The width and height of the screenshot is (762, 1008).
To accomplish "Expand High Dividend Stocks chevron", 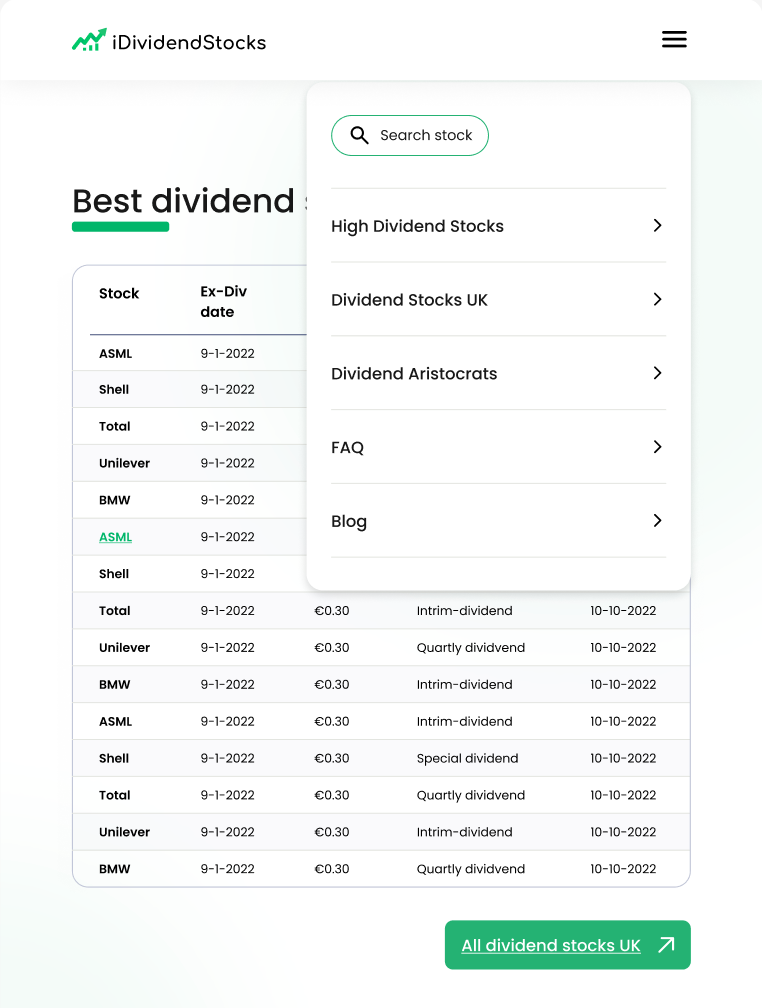I will tap(657, 225).
